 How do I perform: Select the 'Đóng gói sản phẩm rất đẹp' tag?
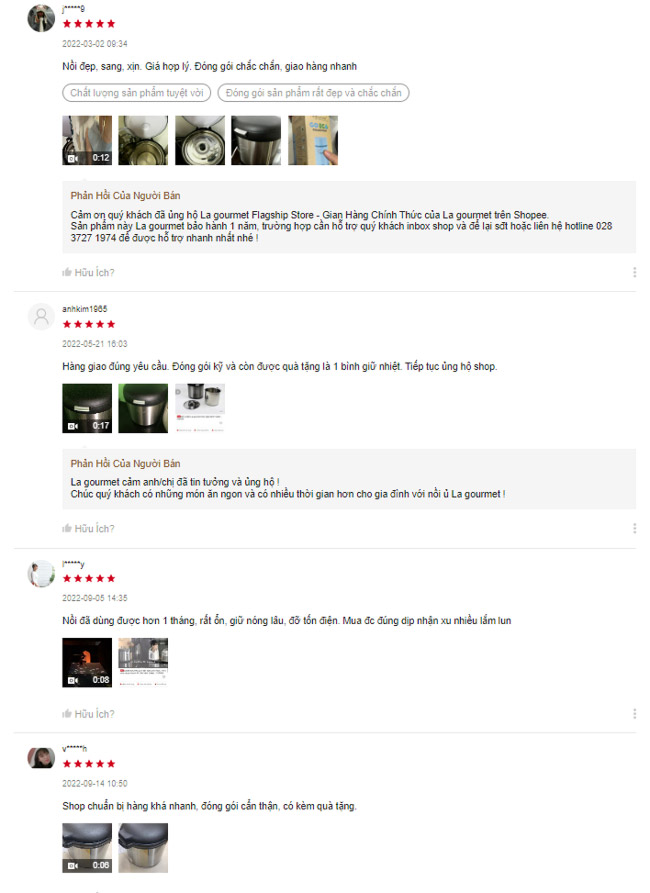pyautogui.click(x=313, y=93)
